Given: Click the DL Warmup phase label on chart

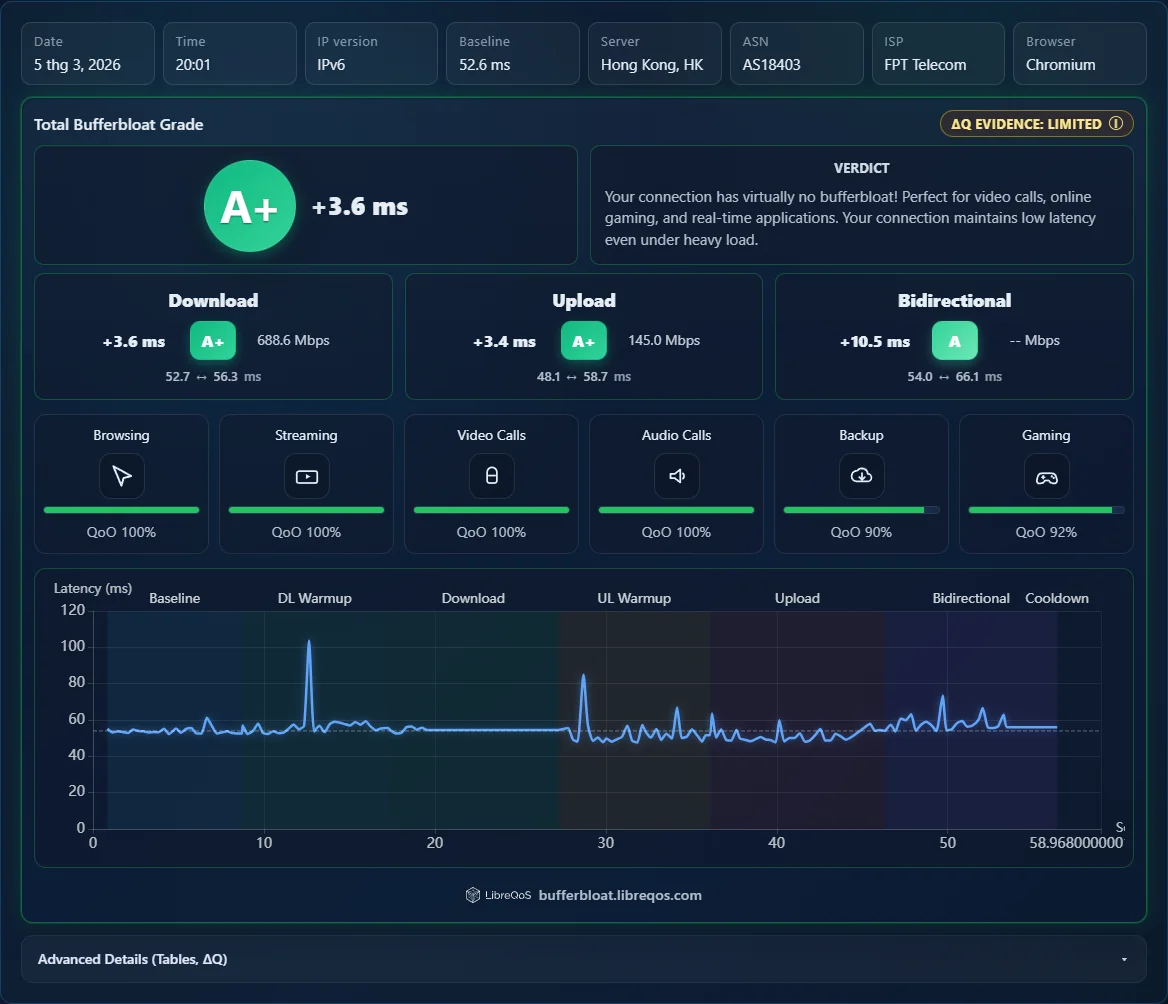Looking at the screenshot, I should click(314, 598).
